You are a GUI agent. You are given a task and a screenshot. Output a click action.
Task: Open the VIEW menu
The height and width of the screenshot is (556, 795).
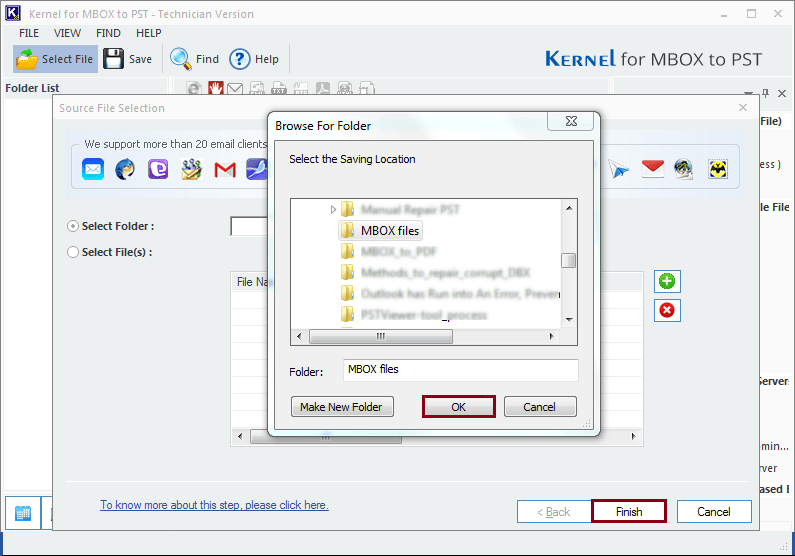pos(67,33)
